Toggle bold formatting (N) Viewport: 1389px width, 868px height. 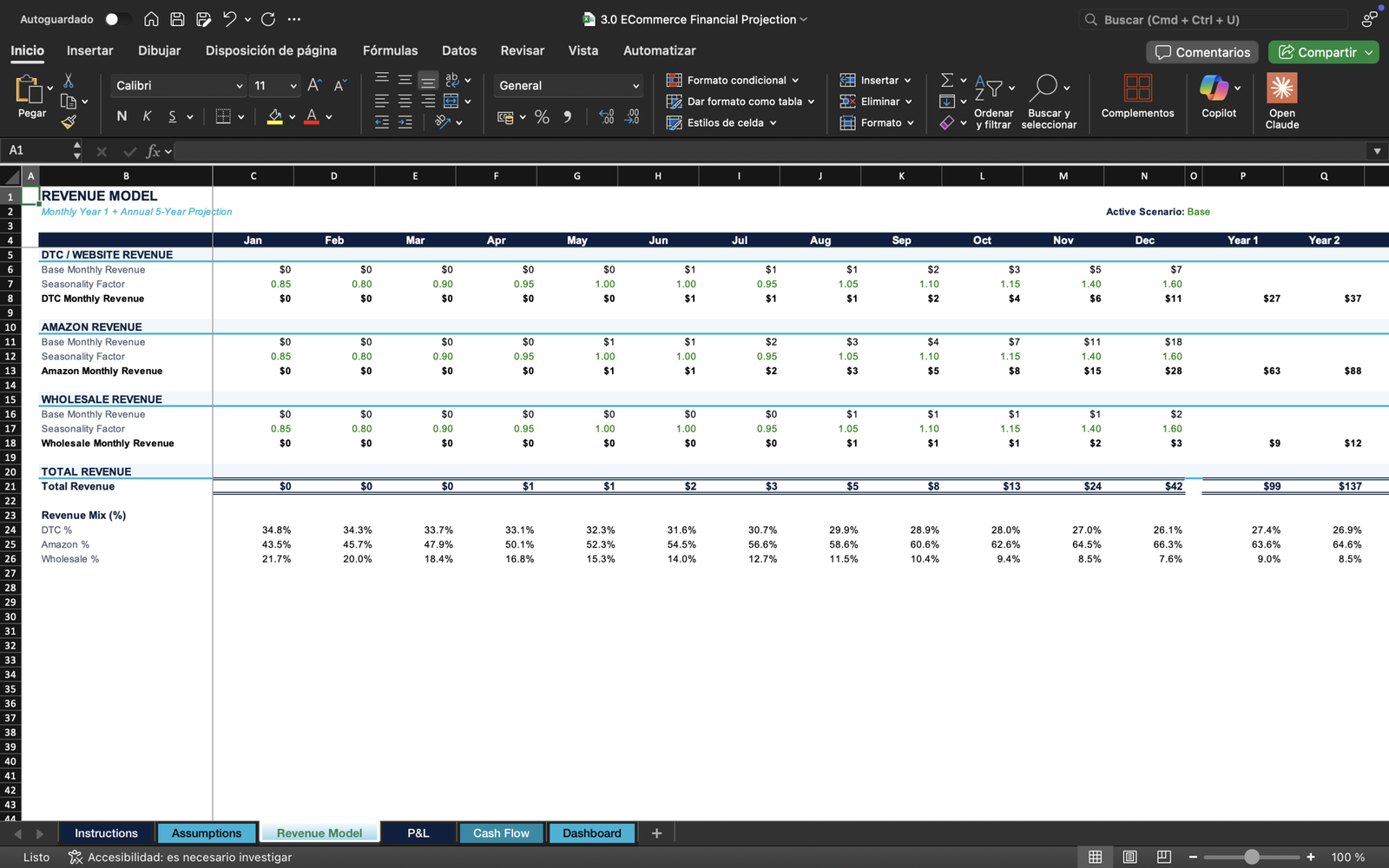point(122,116)
